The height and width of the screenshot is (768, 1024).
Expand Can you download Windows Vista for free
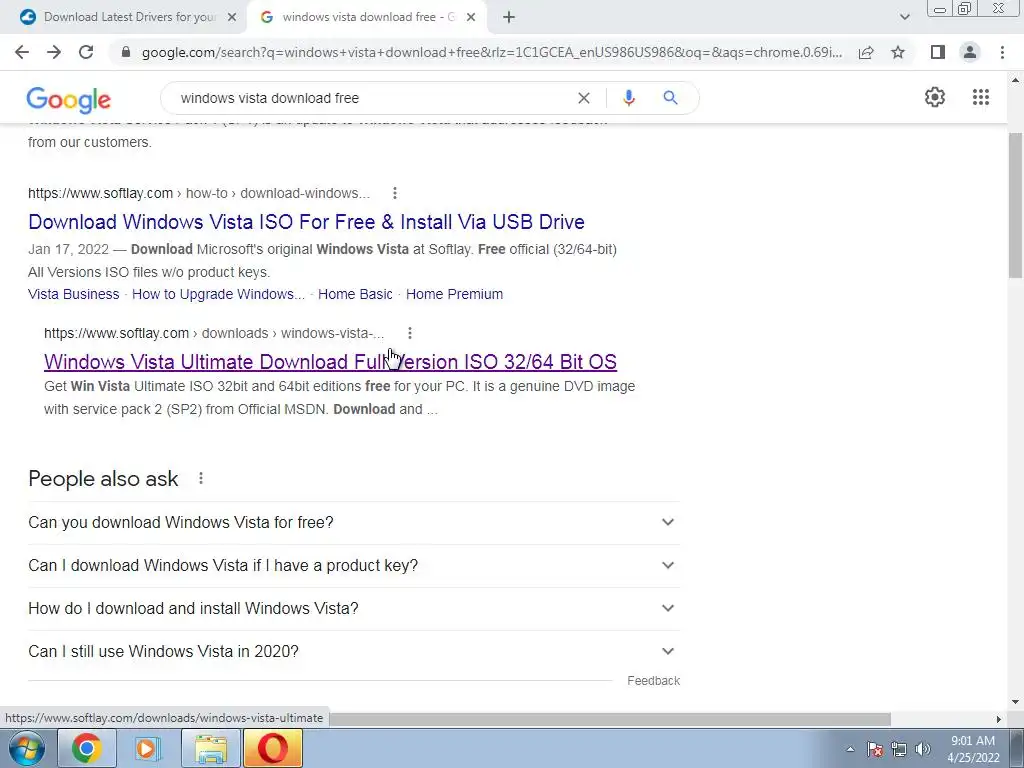(354, 522)
